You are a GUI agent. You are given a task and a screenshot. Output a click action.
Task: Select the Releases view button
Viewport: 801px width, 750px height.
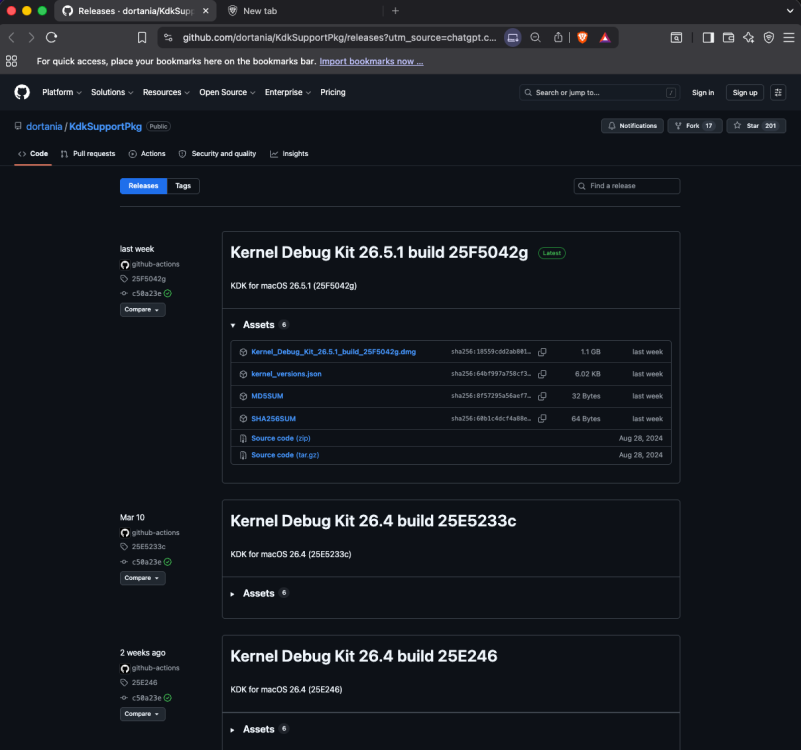click(x=144, y=186)
